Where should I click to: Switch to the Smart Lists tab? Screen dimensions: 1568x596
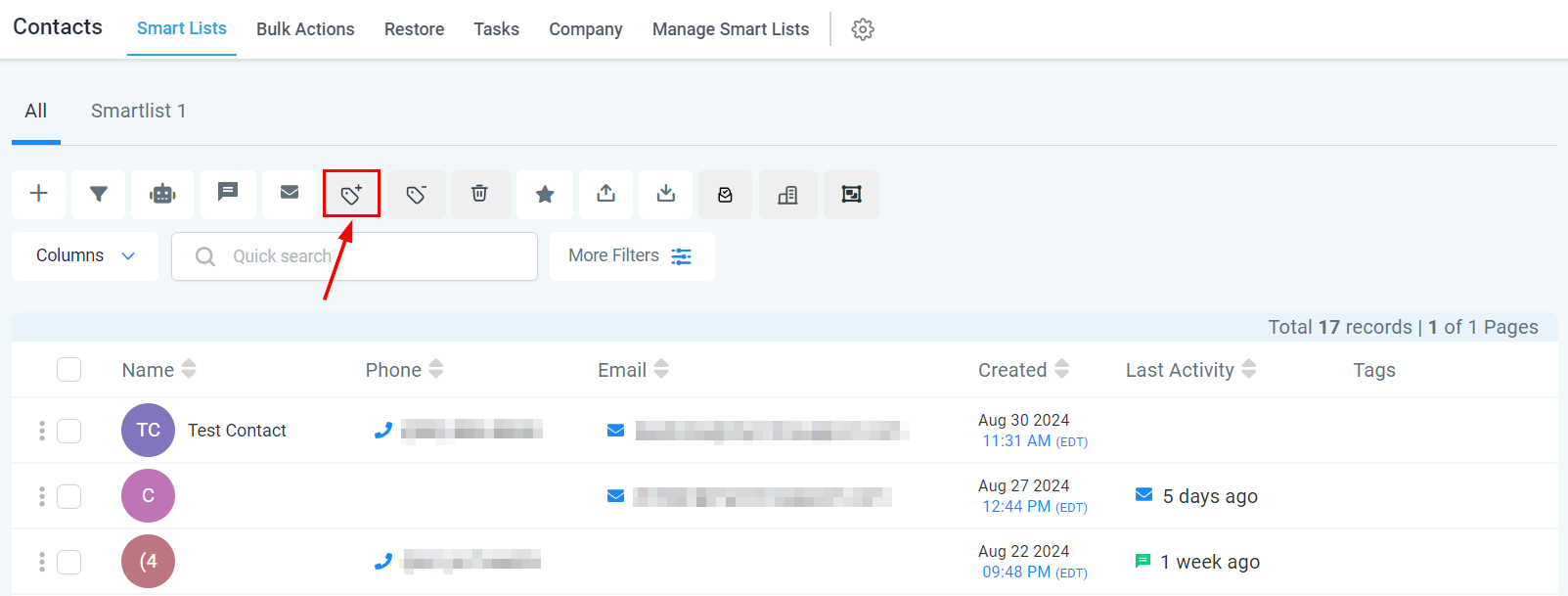click(x=182, y=28)
